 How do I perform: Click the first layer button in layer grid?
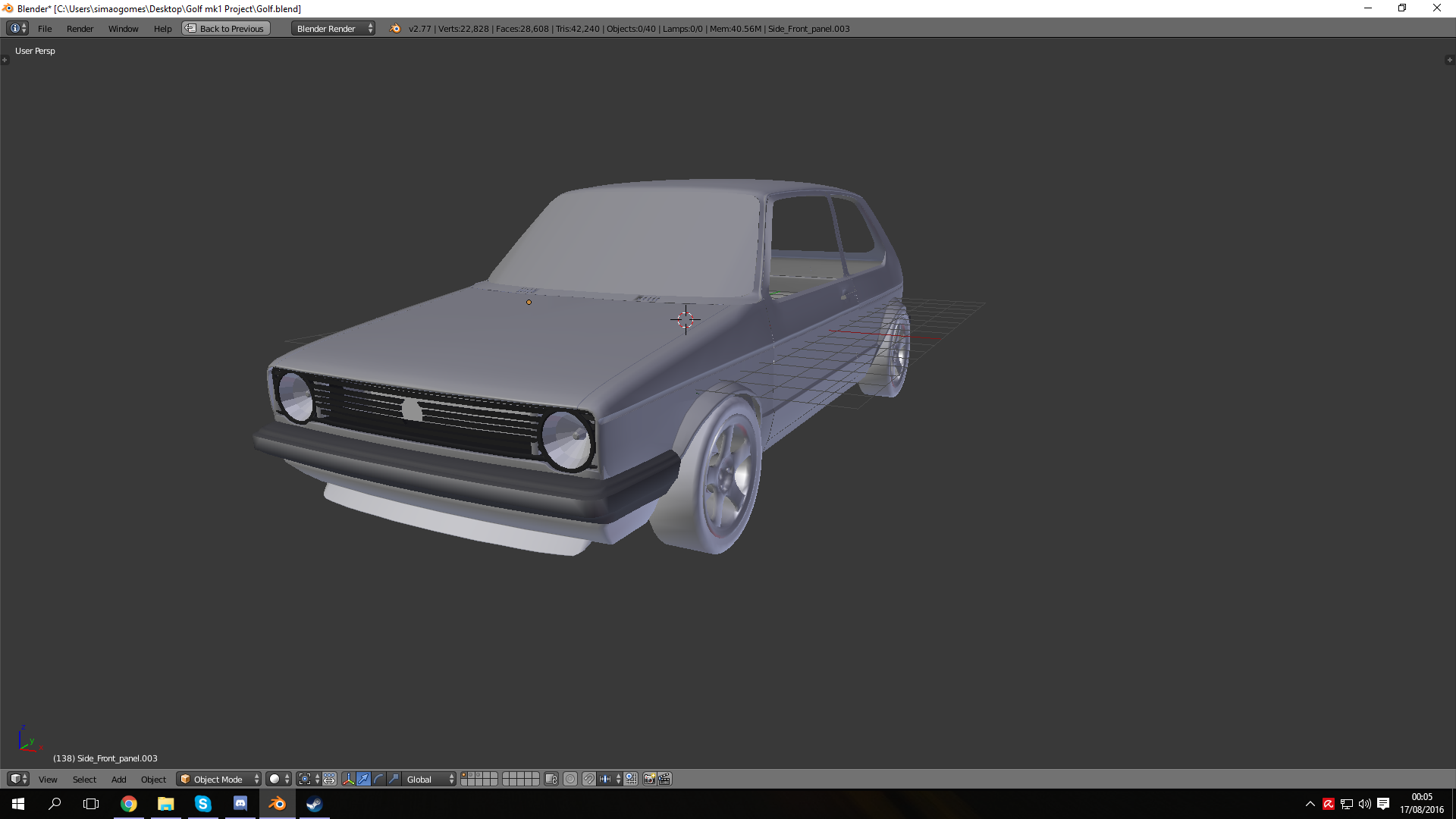click(x=464, y=775)
